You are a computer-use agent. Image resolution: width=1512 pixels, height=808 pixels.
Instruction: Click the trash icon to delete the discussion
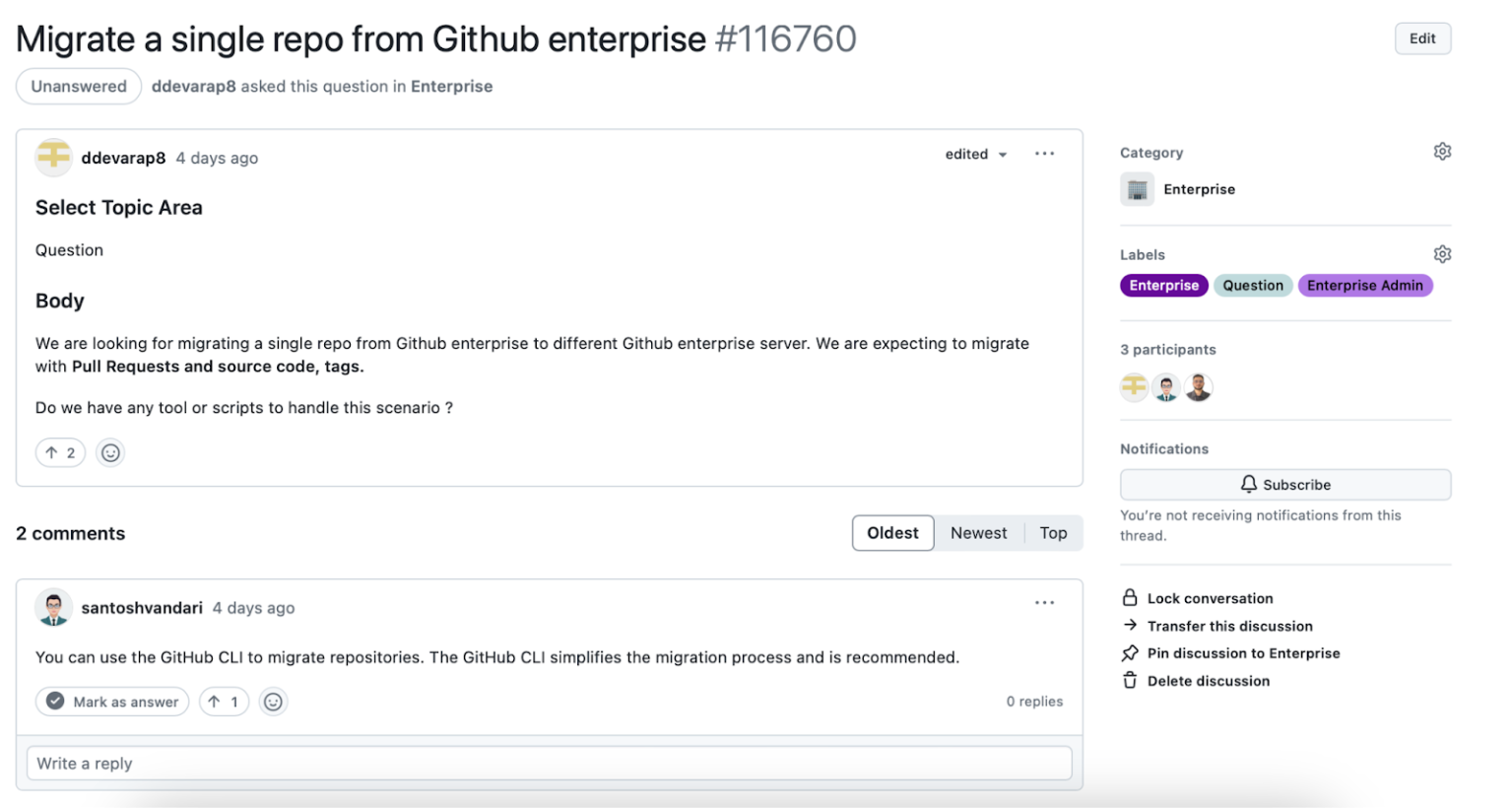[x=1129, y=680]
